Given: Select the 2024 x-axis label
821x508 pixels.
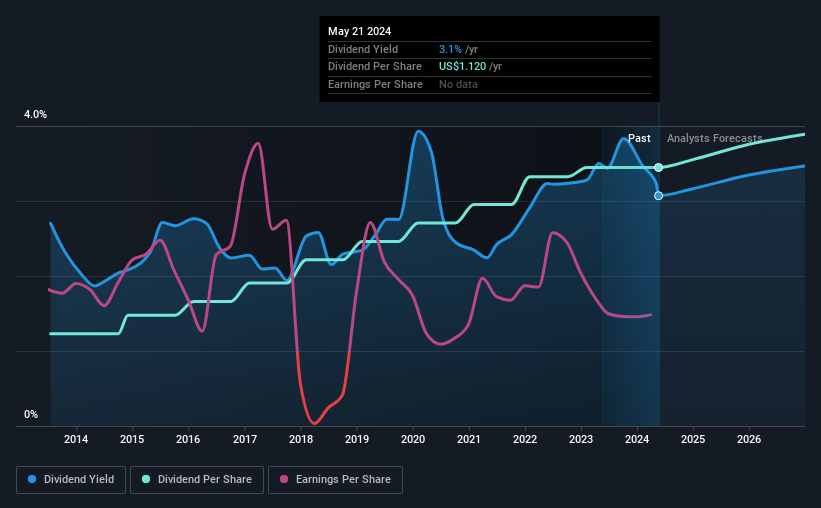Looking at the screenshot, I should point(637,439).
